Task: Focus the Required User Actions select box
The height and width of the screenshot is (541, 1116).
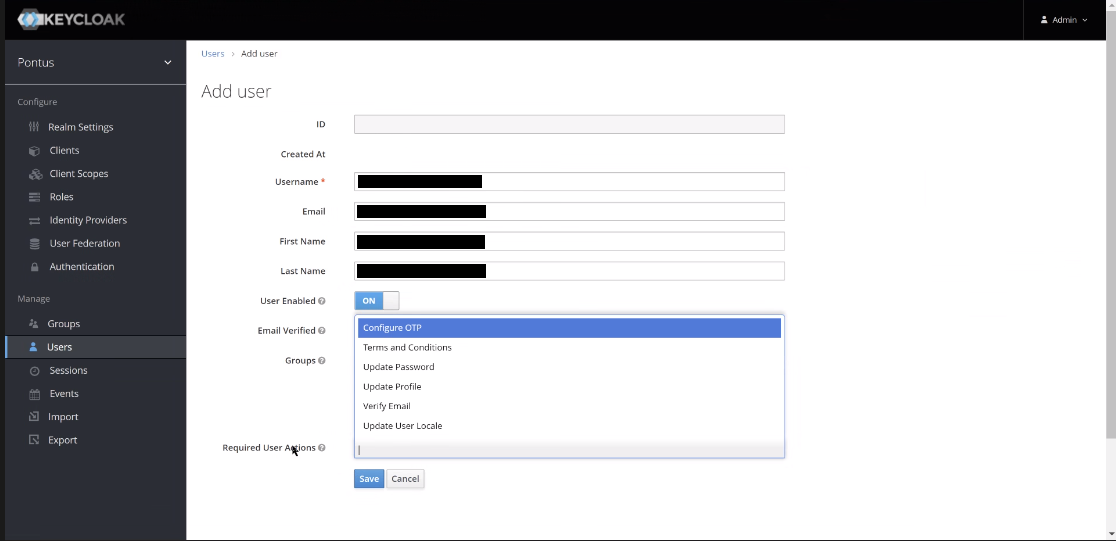Action: point(569,449)
